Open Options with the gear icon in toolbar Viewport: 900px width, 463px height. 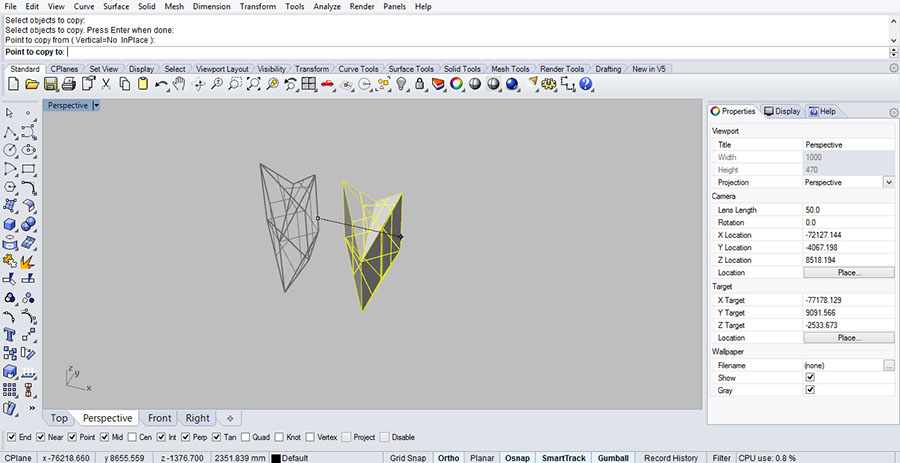pyautogui.click(x=549, y=84)
